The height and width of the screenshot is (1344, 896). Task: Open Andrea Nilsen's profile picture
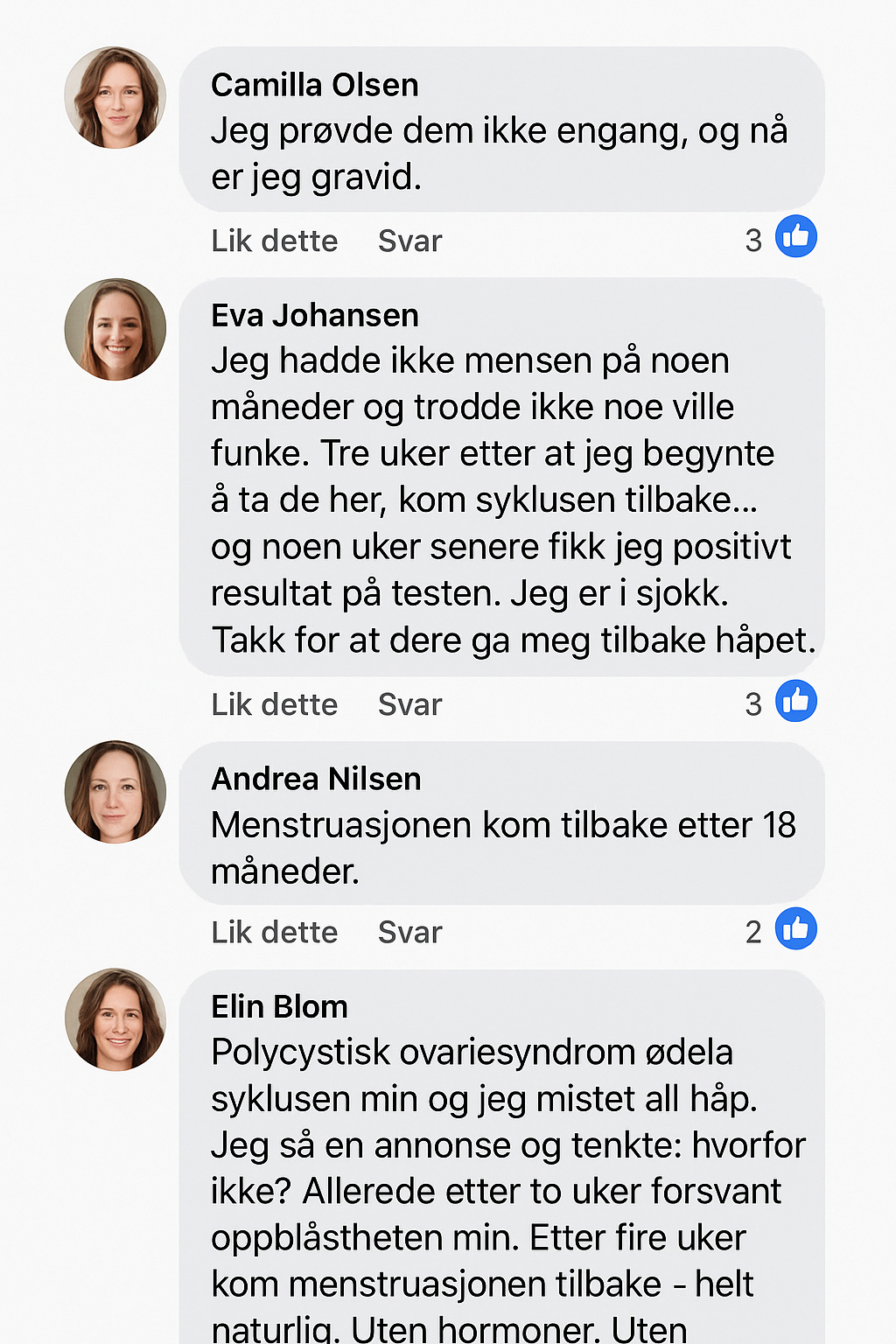tap(115, 792)
